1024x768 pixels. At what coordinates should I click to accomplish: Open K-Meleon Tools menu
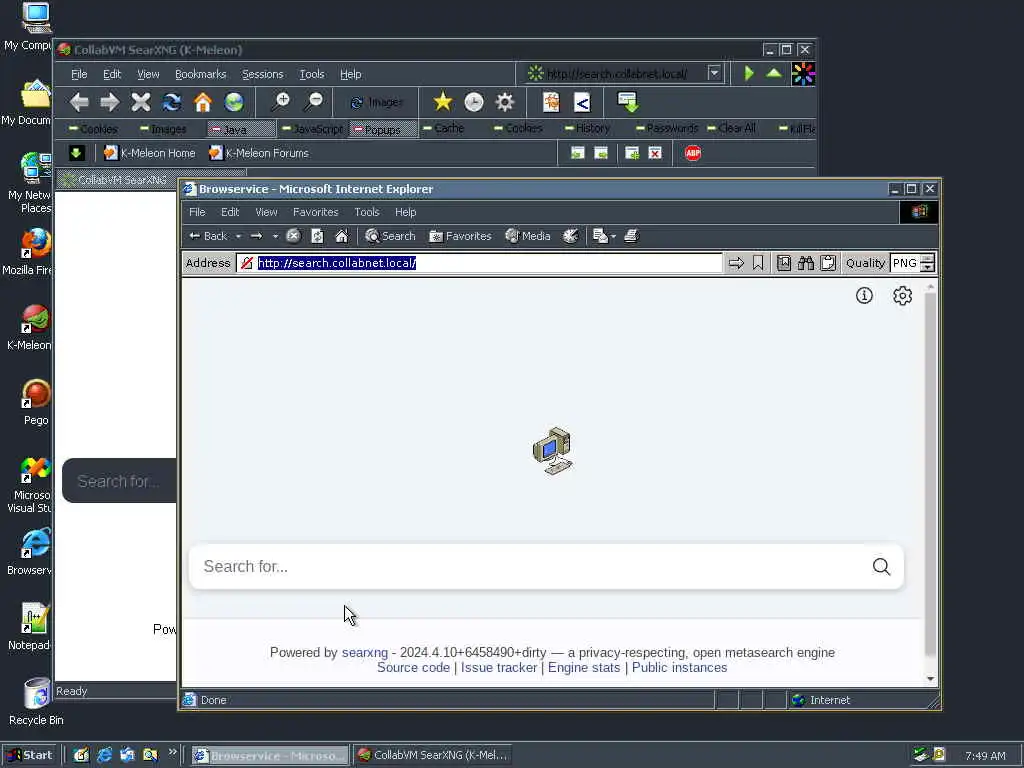312,74
